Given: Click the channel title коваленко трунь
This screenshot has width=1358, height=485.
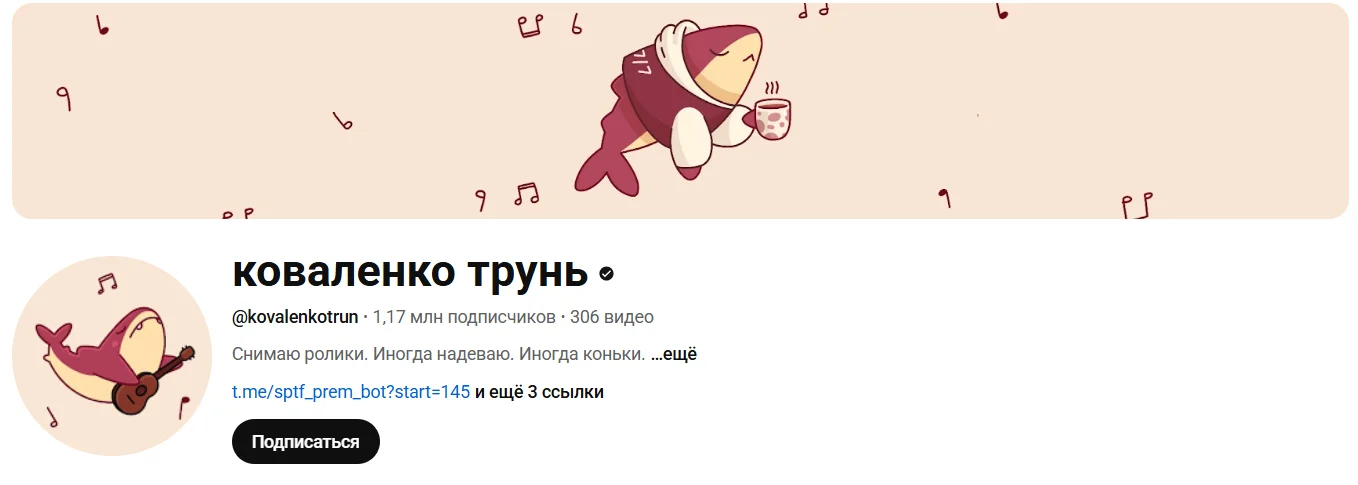Looking at the screenshot, I should [410, 271].
